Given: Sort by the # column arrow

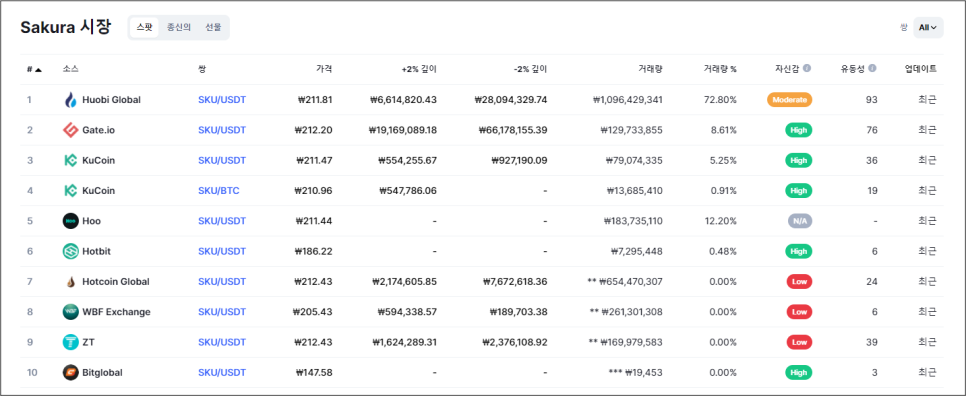Looking at the screenshot, I should click(38, 70).
